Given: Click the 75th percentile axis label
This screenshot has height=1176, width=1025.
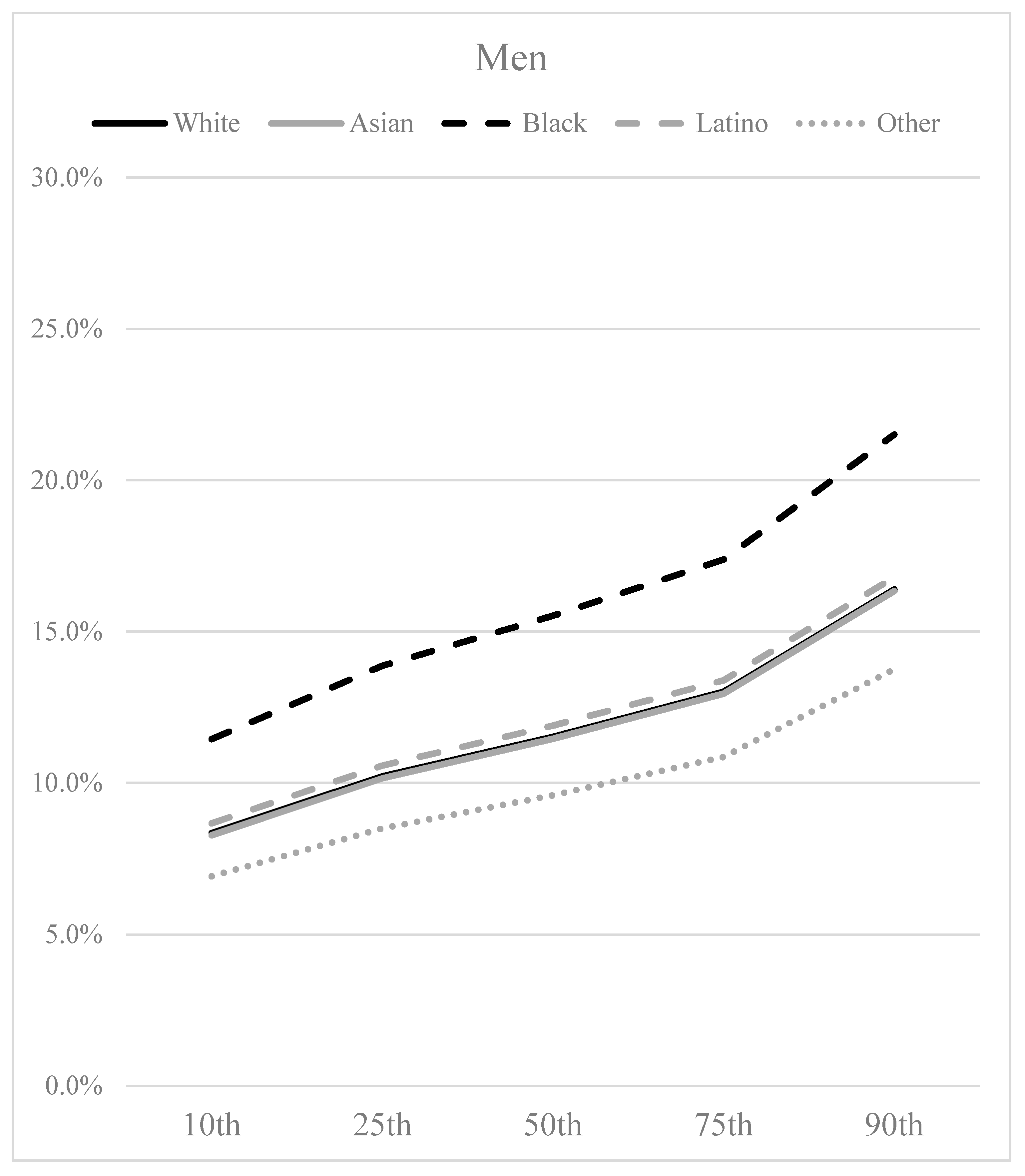Looking at the screenshot, I should (x=724, y=1125).
